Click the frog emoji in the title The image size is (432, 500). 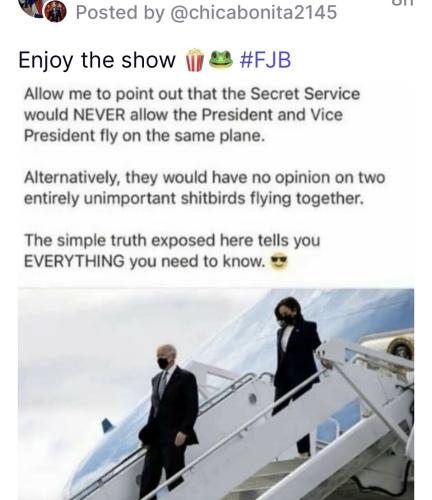(x=220, y=59)
